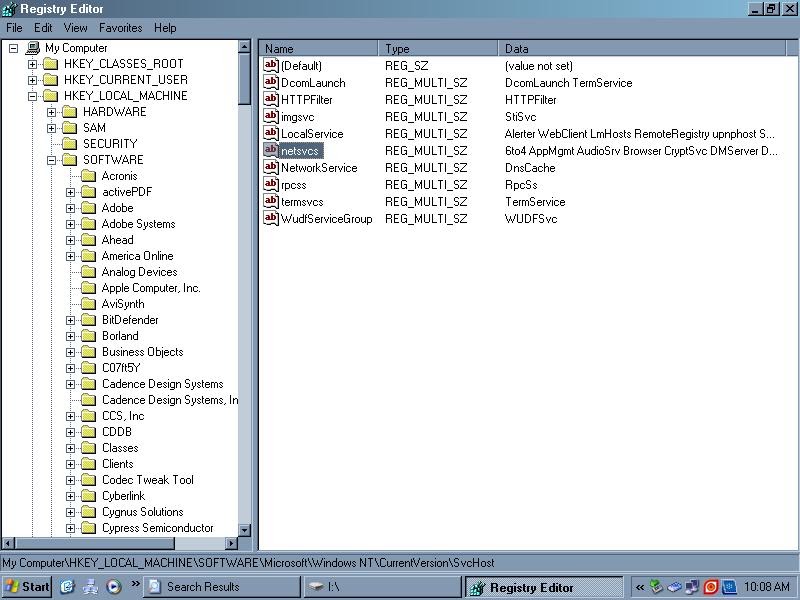Expand the HKEY_CLASSES_ROOT node

point(33,64)
